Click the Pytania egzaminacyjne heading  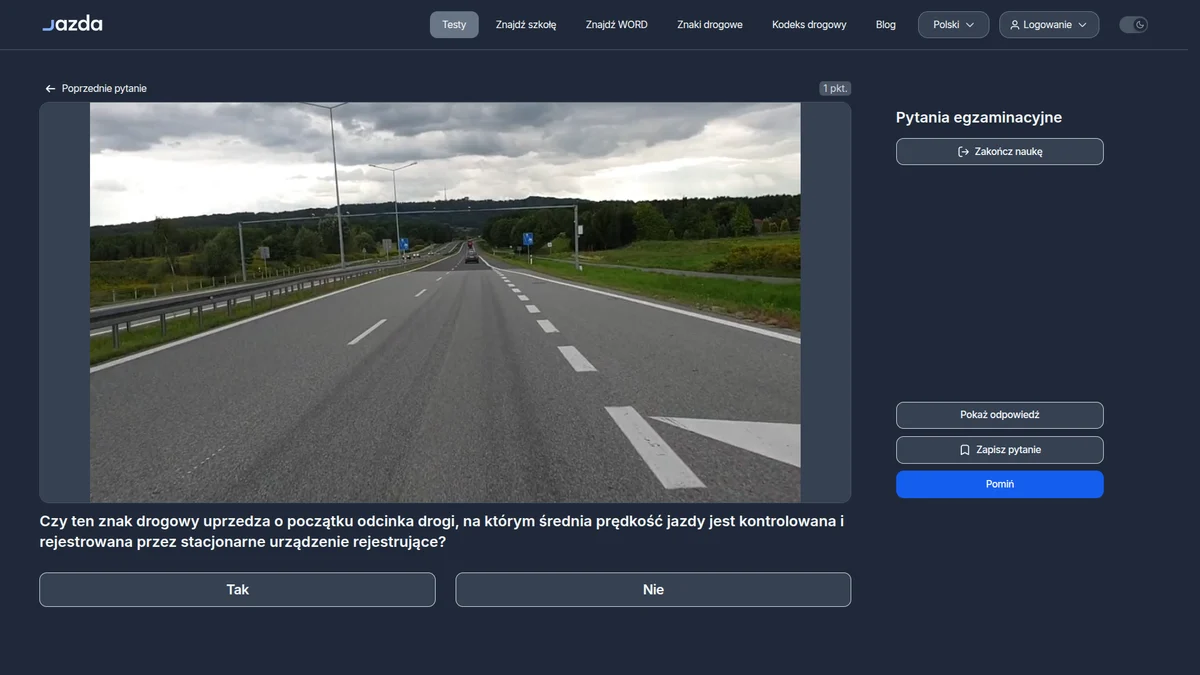(979, 118)
